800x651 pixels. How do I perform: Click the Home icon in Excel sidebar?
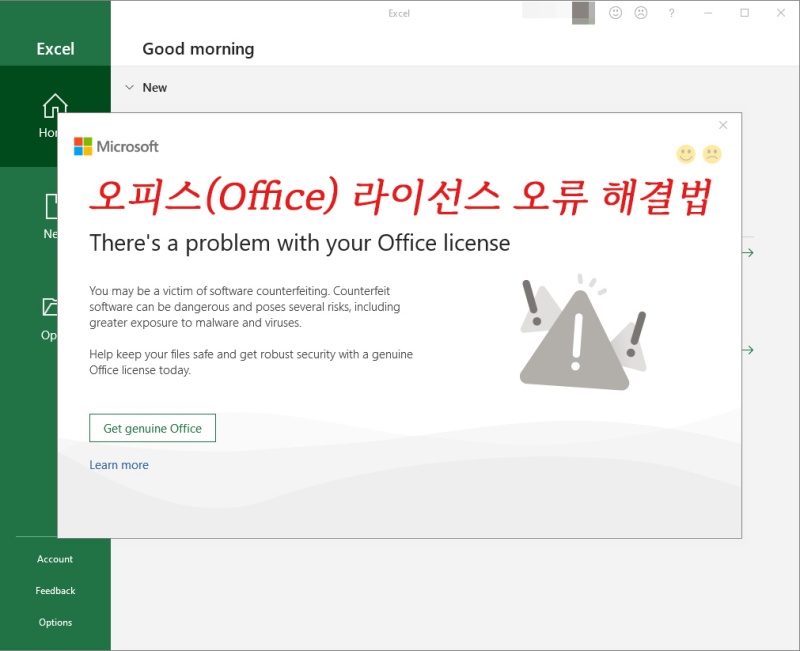[x=55, y=106]
